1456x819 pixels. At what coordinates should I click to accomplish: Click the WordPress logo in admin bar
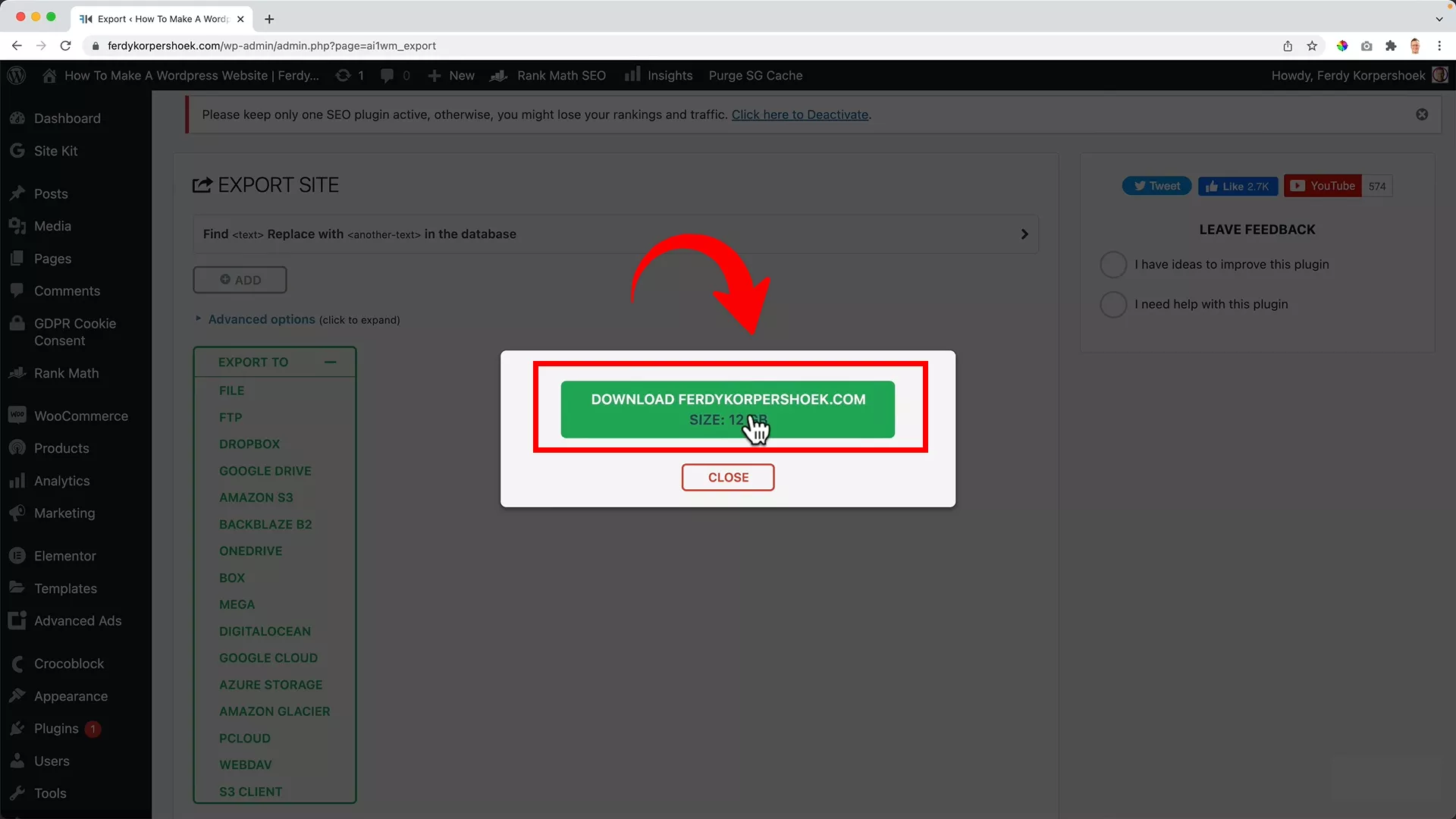click(17, 75)
